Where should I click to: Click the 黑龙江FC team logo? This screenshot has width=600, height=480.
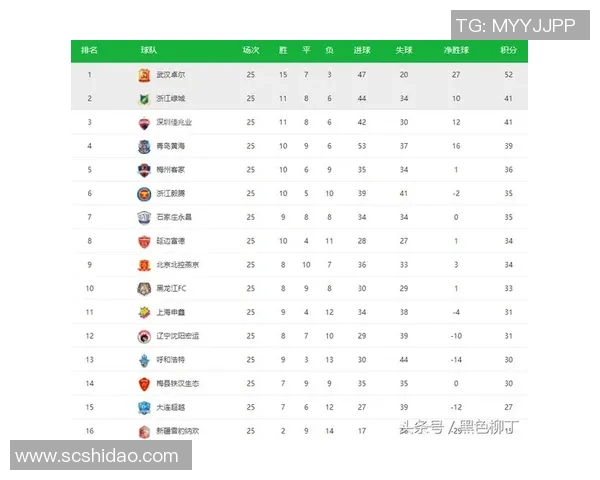[x=144, y=289]
